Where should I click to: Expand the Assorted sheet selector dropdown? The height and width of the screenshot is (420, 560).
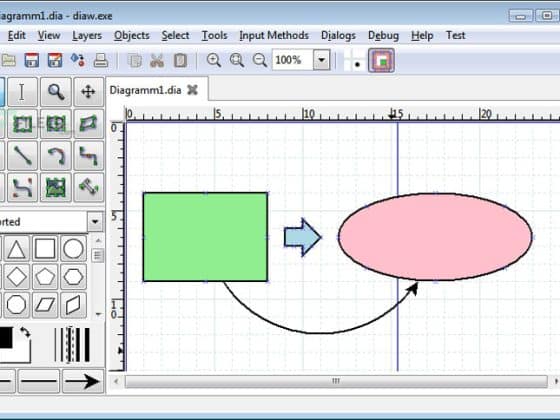pyautogui.click(x=95, y=221)
